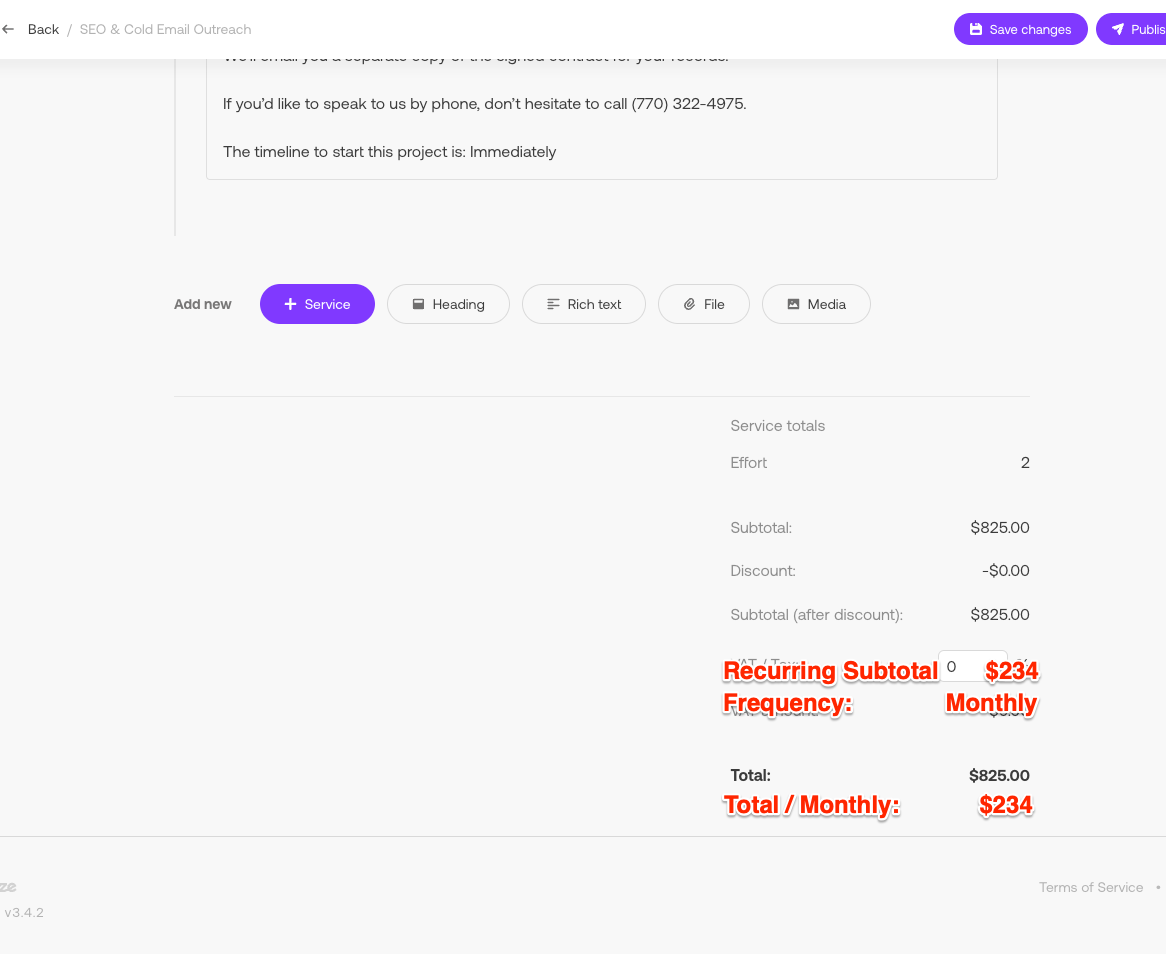Click the plus icon on Service button
Screen dimensions: 1166x954
coord(290,304)
